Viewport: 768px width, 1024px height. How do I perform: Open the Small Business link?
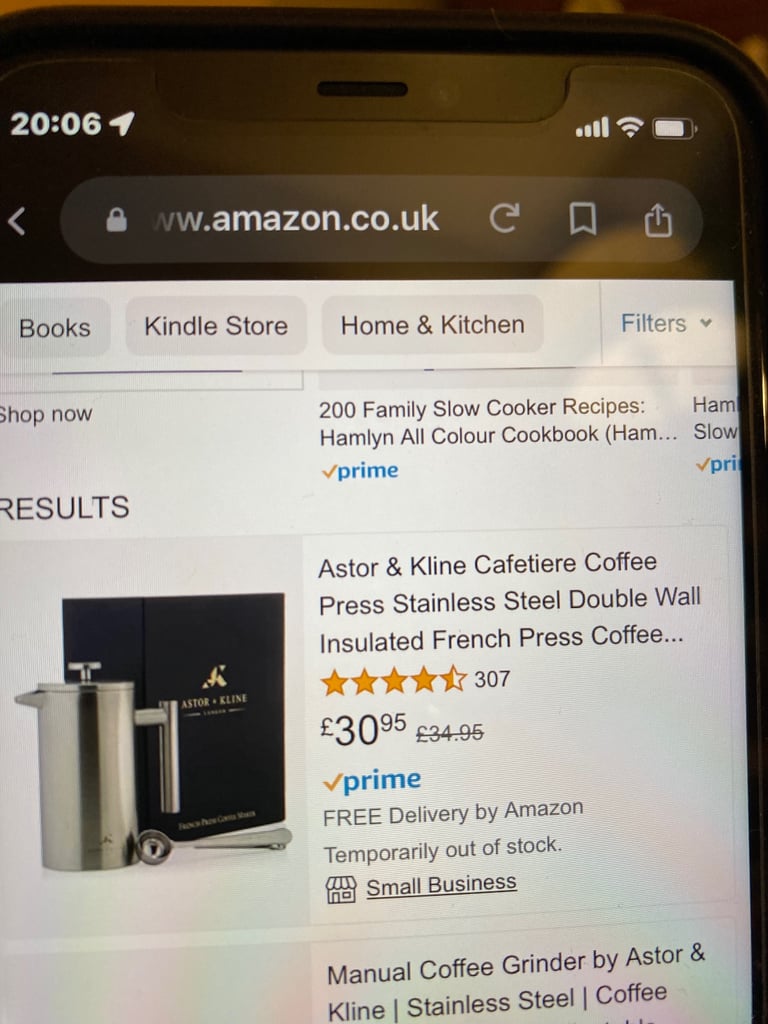[441, 886]
